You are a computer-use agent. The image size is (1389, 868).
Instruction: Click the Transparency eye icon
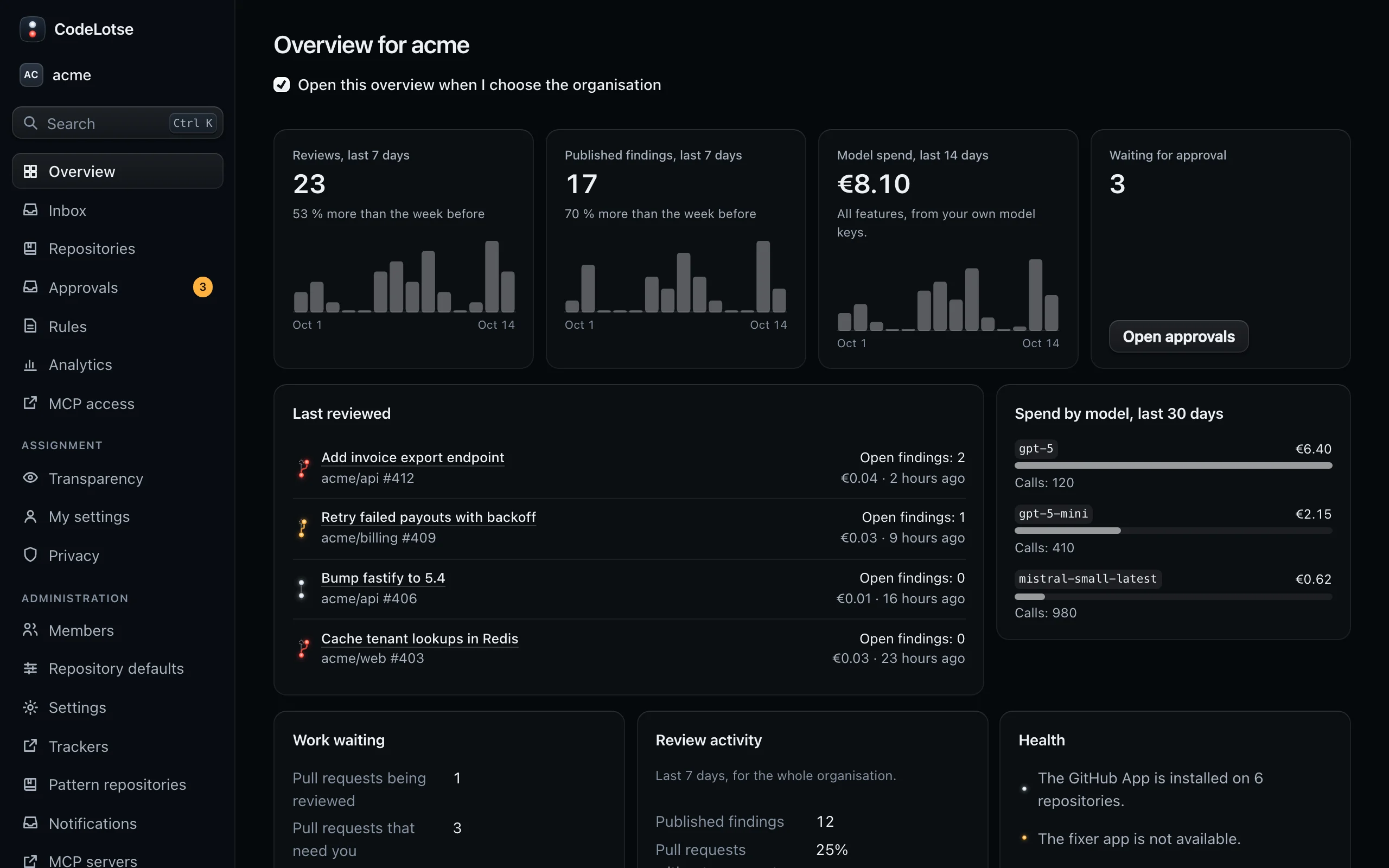point(30,477)
